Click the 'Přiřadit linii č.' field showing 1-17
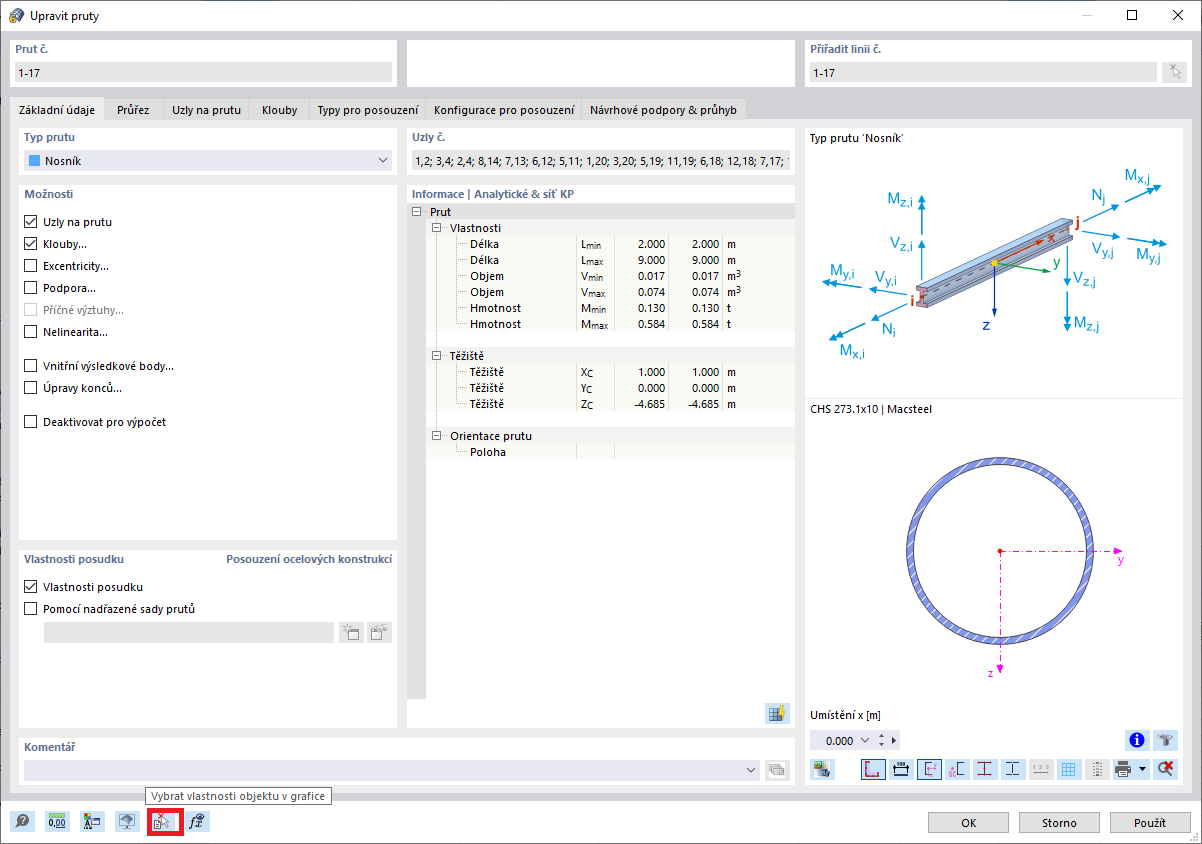This screenshot has height=844, width=1202. pyautogui.click(x=983, y=72)
